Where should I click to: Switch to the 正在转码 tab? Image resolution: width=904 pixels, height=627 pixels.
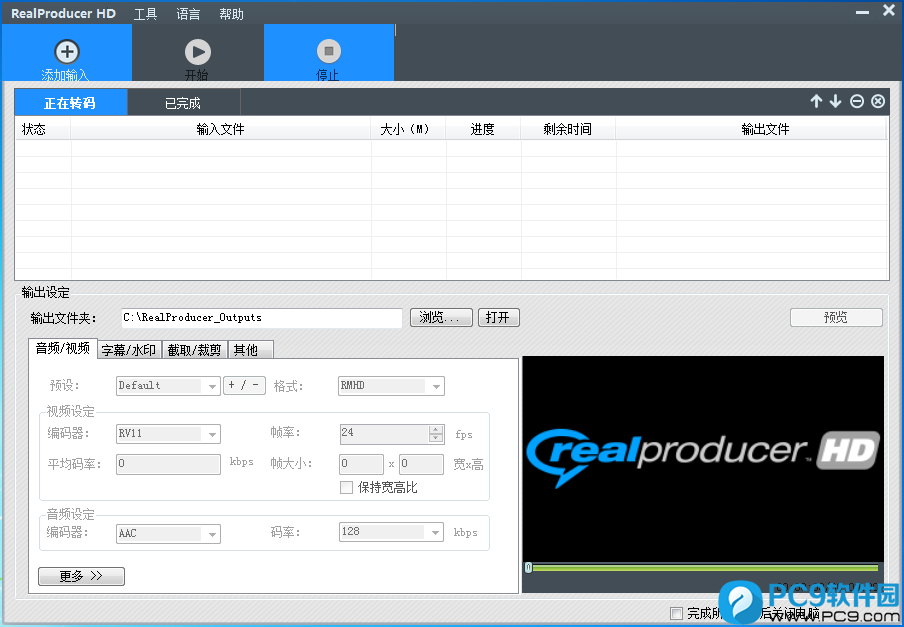pyautogui.click(x=70, y=103)
